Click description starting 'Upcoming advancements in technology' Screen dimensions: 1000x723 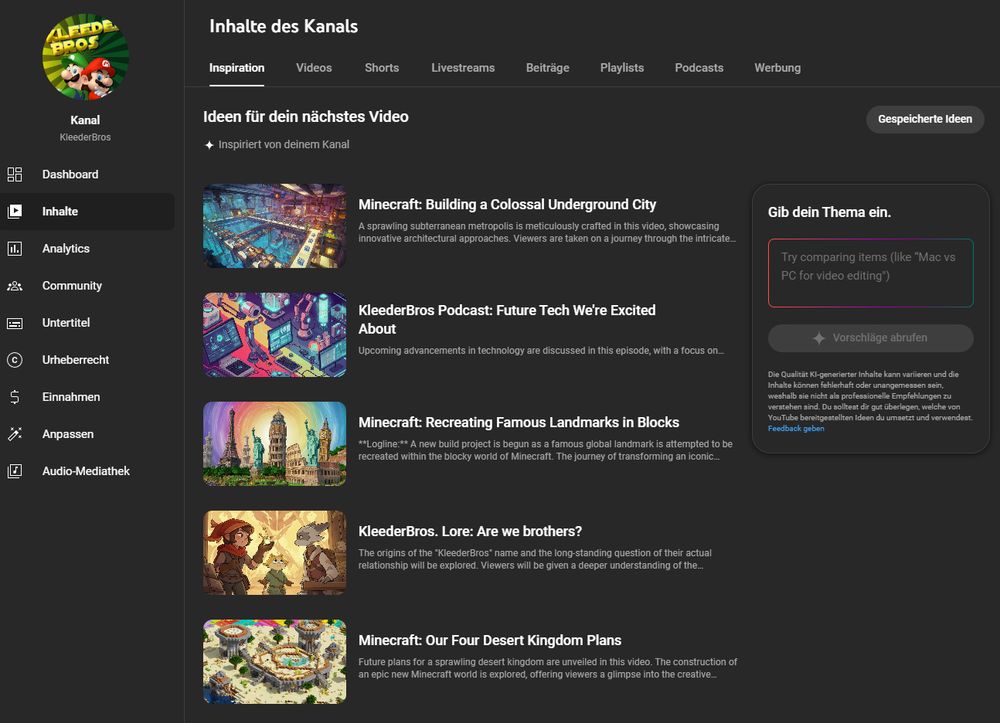click(x=541, y=350)
